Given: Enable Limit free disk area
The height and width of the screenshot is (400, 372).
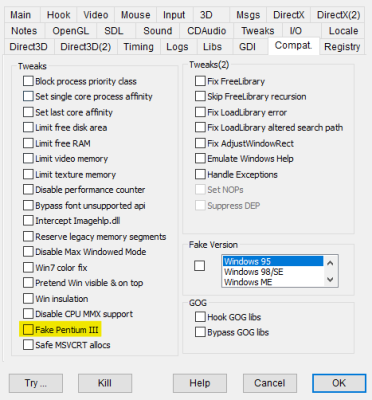Looking at the screenshot, I should [x=28, y=127].
